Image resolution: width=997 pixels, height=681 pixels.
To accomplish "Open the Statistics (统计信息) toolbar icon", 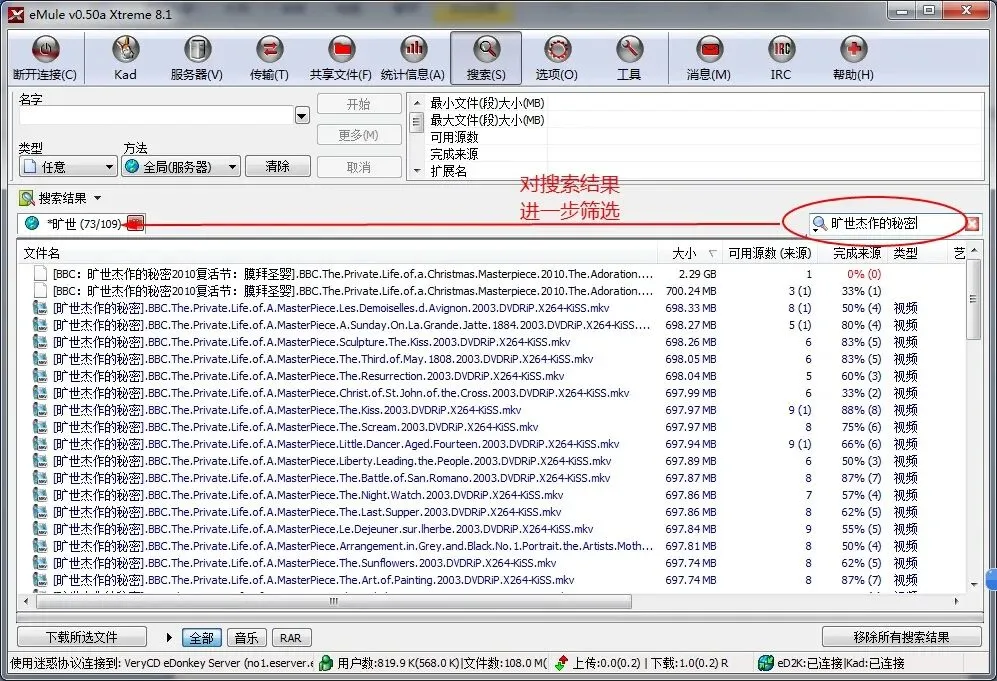I will (x=413, y=50).
